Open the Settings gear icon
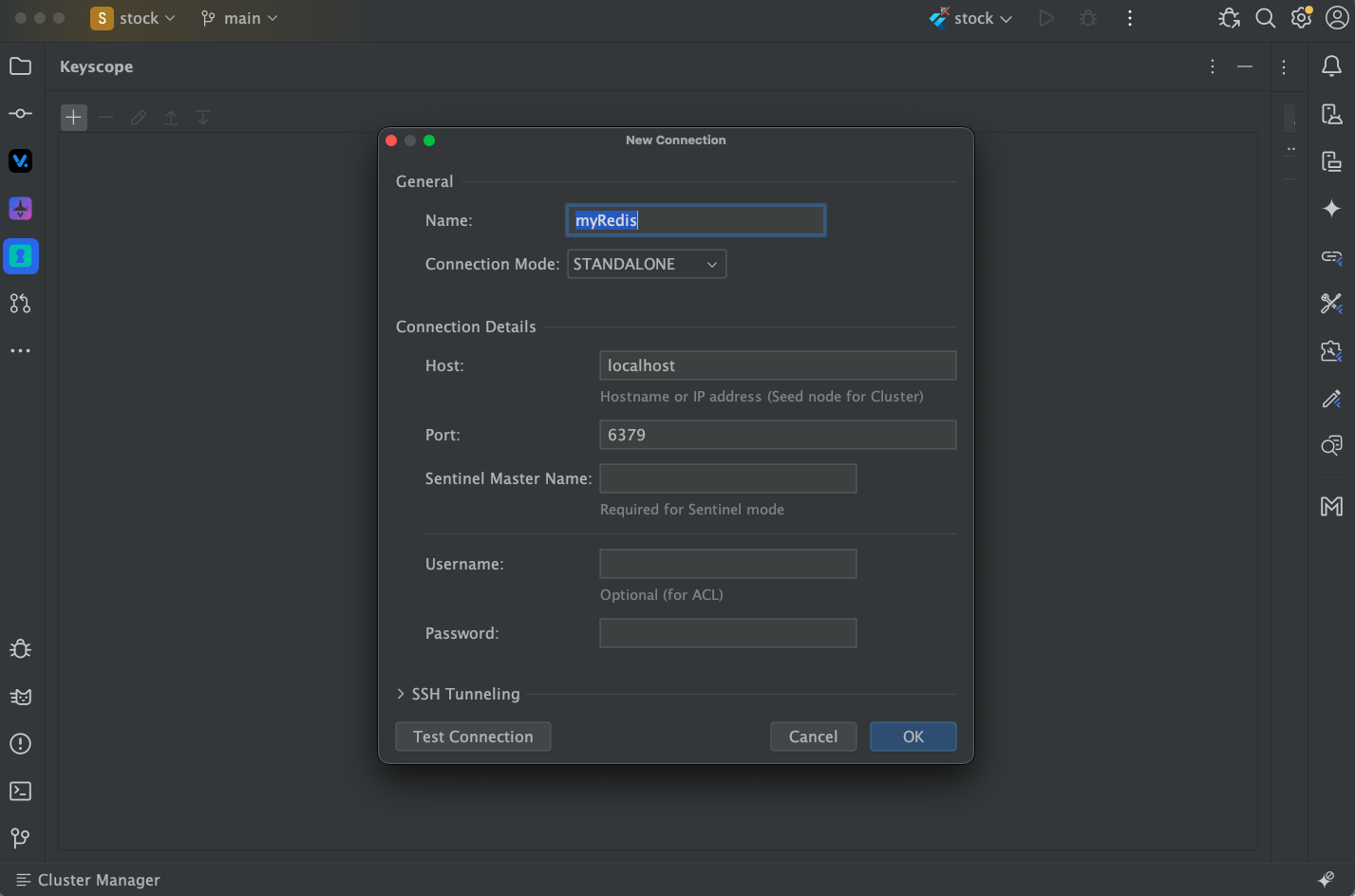Screen dimensions: 1355x896 pyautogui.click(x=1301, y=18)
